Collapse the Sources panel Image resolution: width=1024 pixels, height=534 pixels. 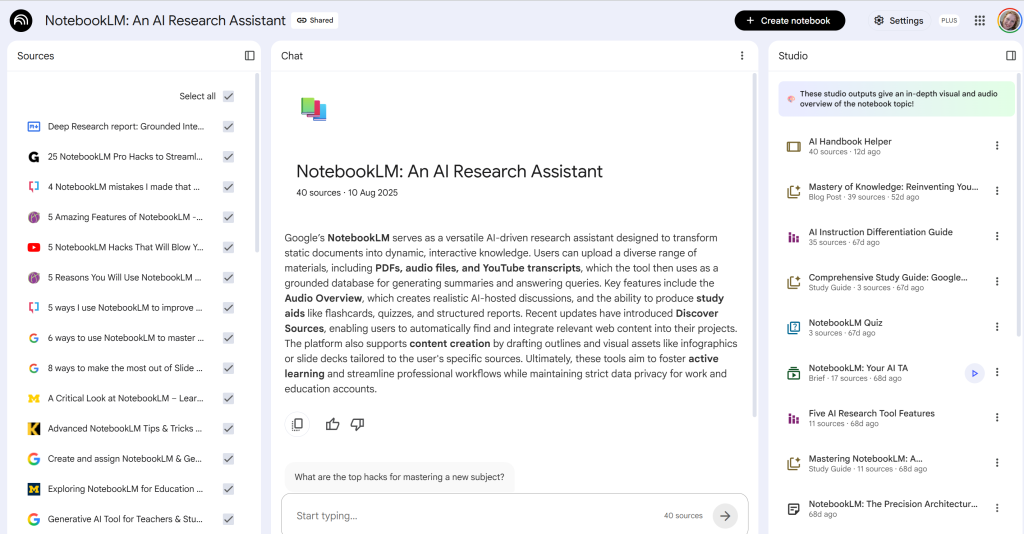[x=249, y=55]
